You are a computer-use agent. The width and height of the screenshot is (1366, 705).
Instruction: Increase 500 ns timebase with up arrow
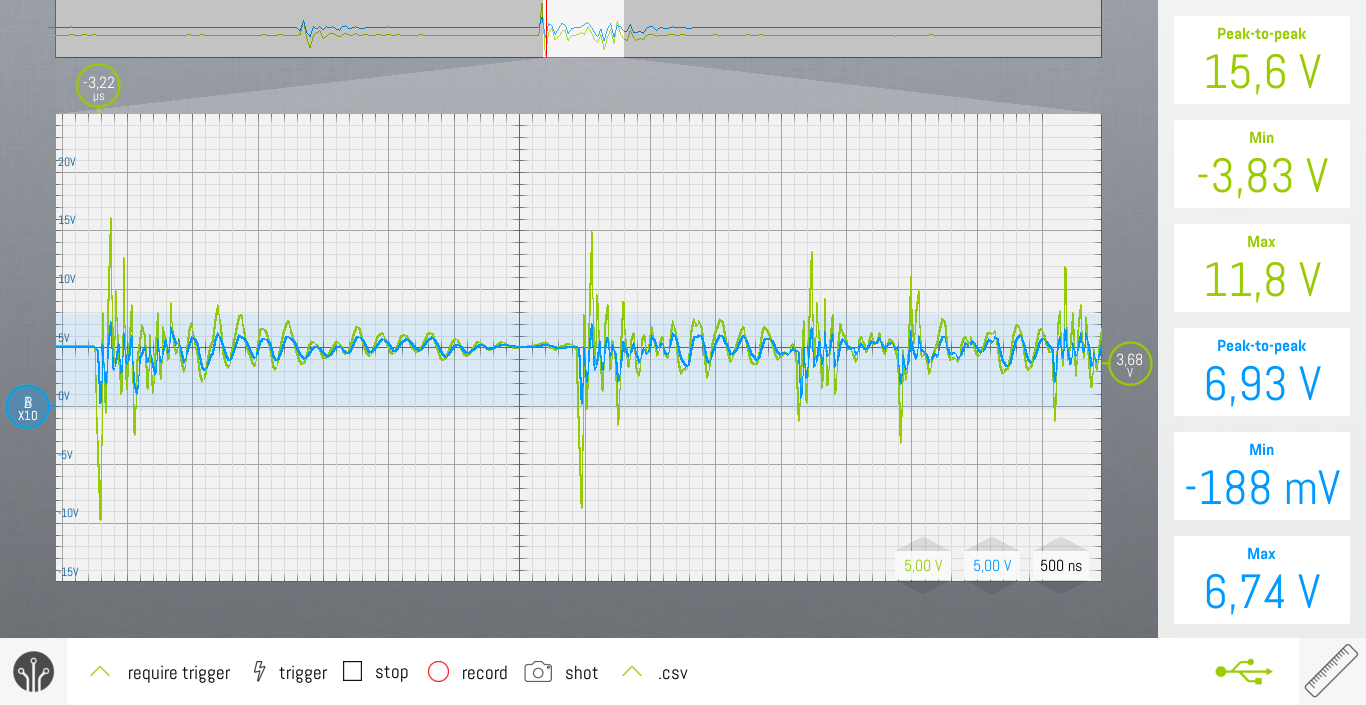[x=1061, y=546]
